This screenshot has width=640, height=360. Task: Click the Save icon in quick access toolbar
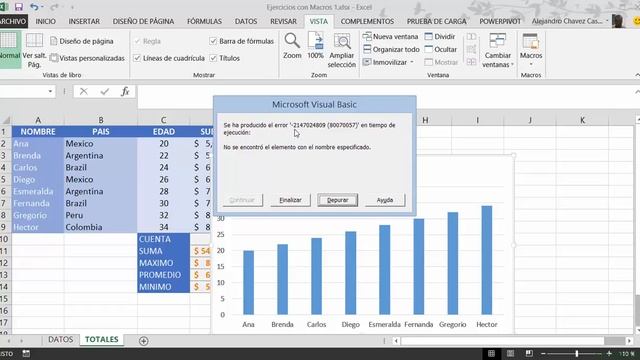(x=19, y=7)
